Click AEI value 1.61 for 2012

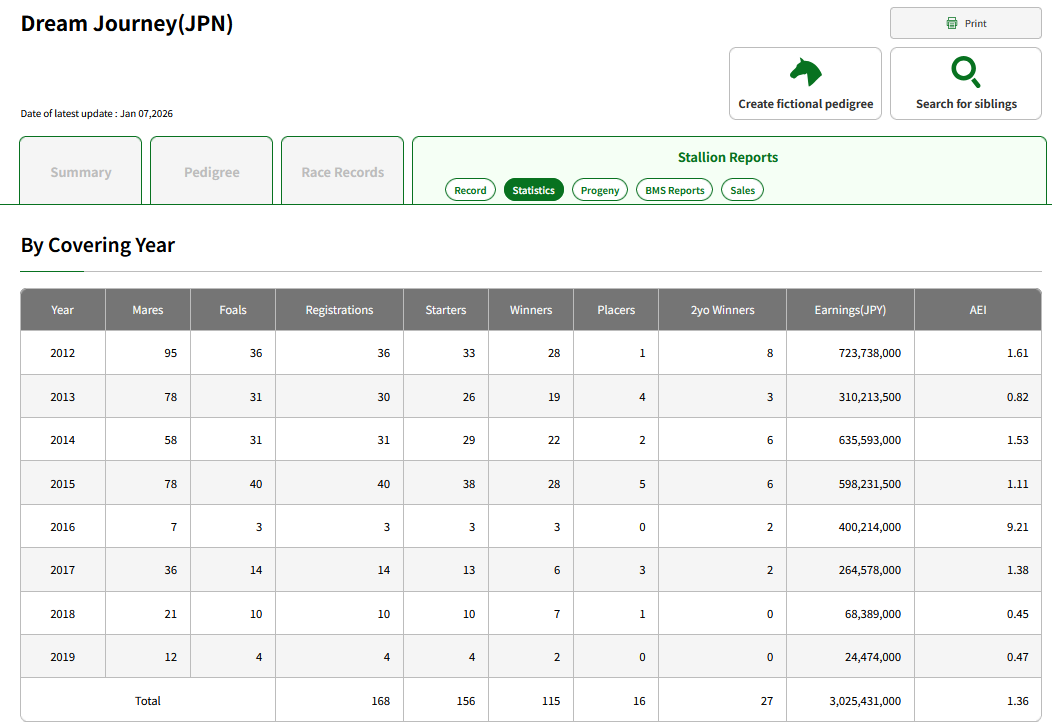tap(1017, 353)
